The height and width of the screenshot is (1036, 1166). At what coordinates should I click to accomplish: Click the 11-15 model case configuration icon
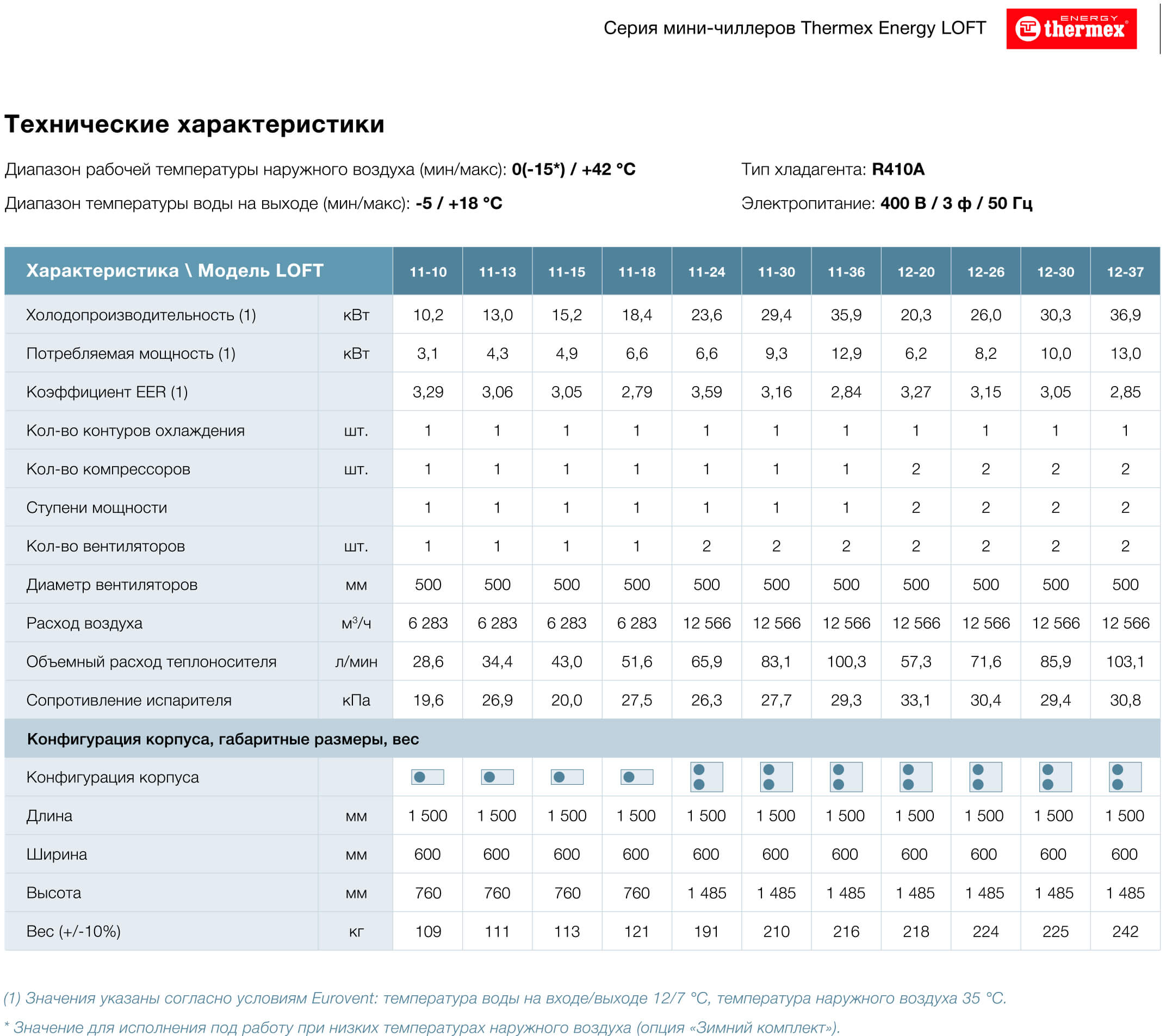click(567, 777)
